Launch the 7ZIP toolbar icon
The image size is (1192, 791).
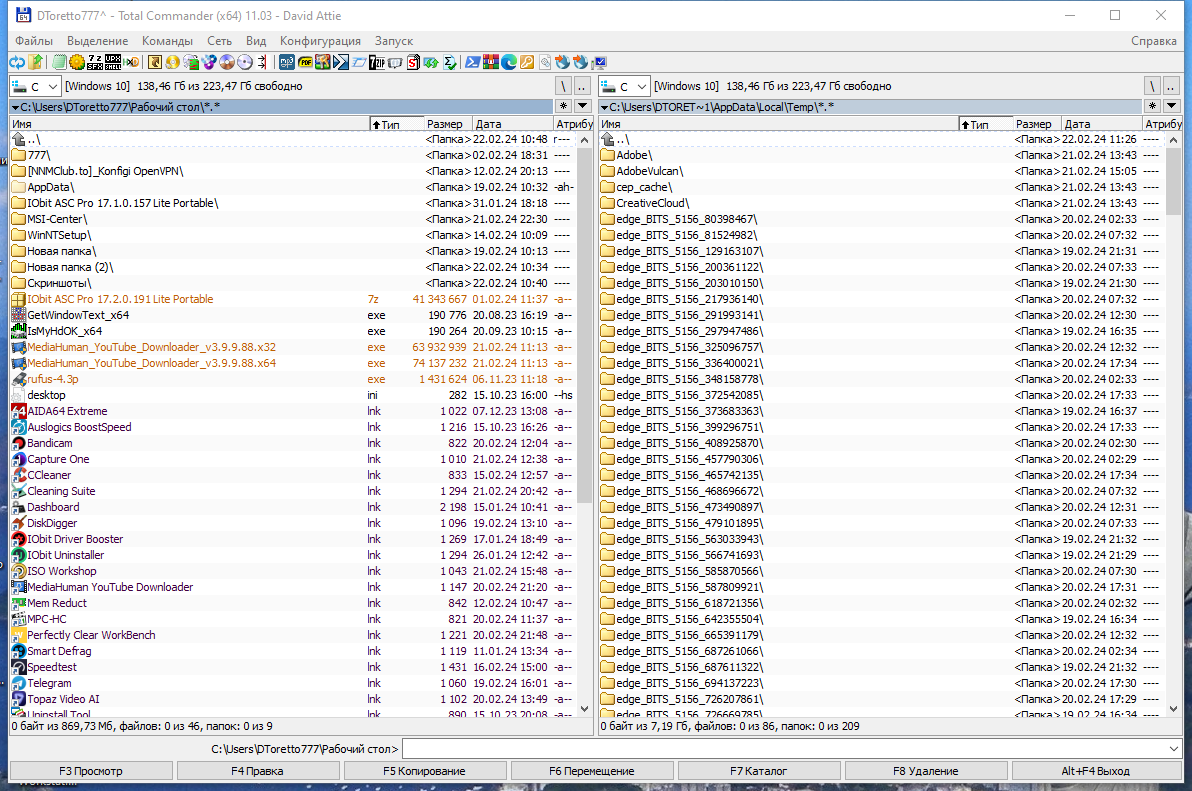(377, 62)
